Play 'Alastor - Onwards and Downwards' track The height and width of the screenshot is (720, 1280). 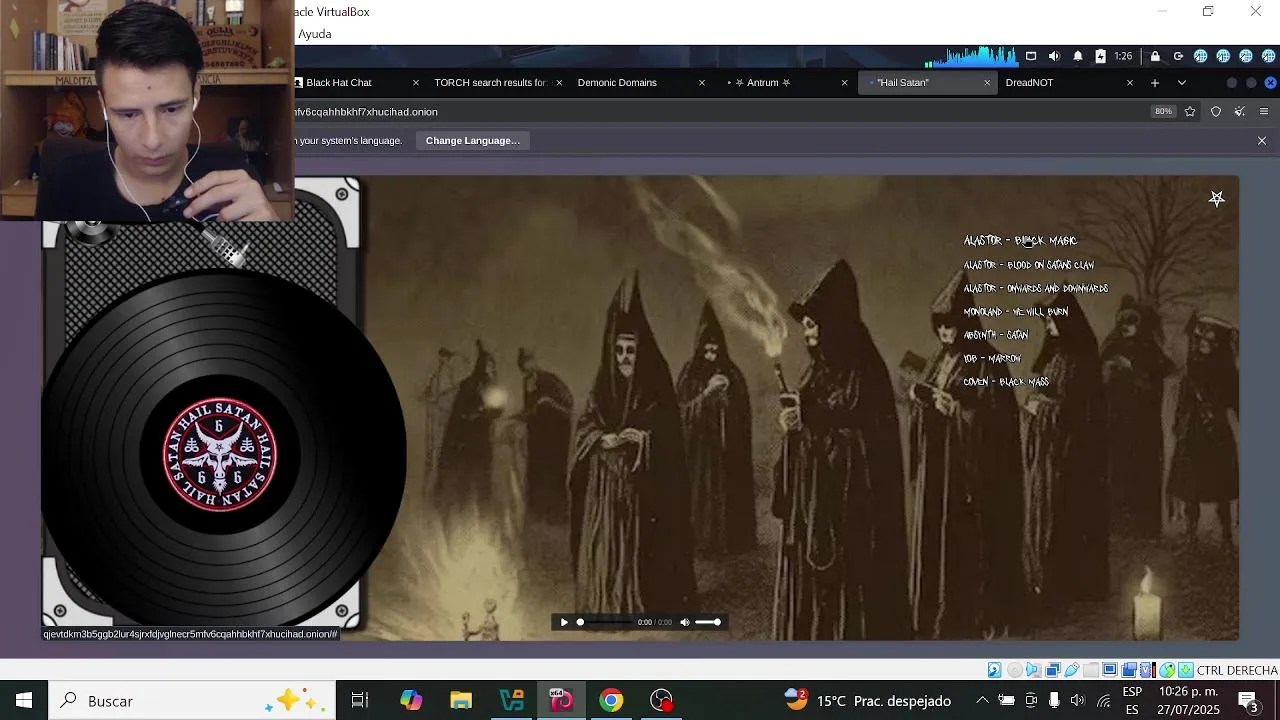click(x=1036, y=289)
